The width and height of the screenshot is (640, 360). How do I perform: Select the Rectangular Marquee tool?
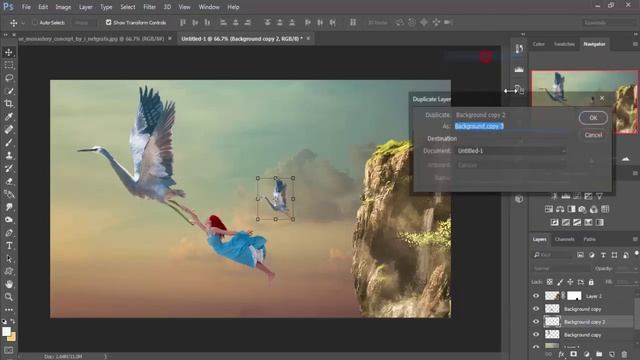point(9,65)
